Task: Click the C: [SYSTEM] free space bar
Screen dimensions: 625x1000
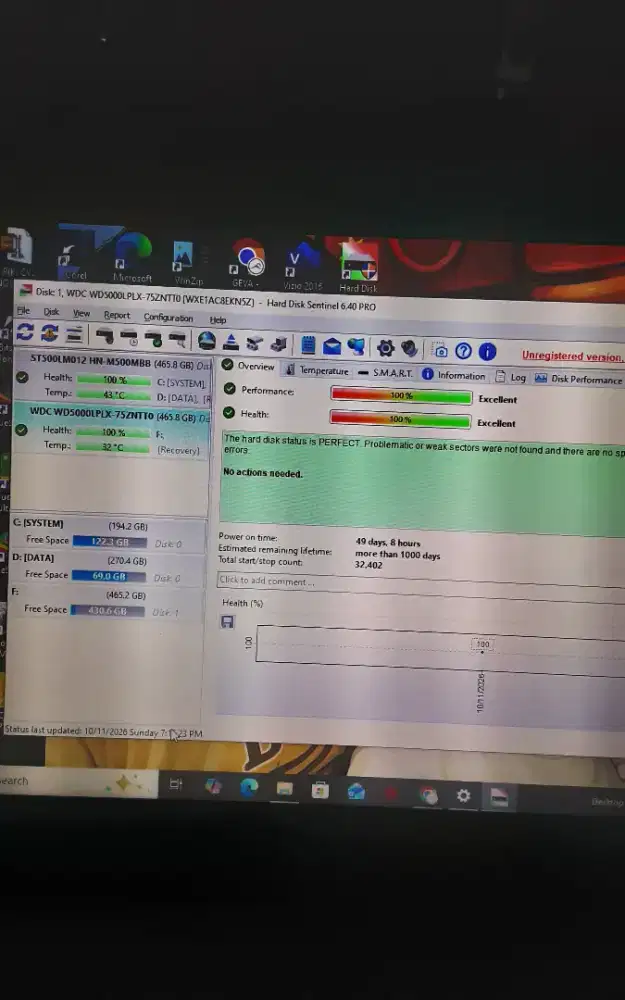Action: pos(110,542)
